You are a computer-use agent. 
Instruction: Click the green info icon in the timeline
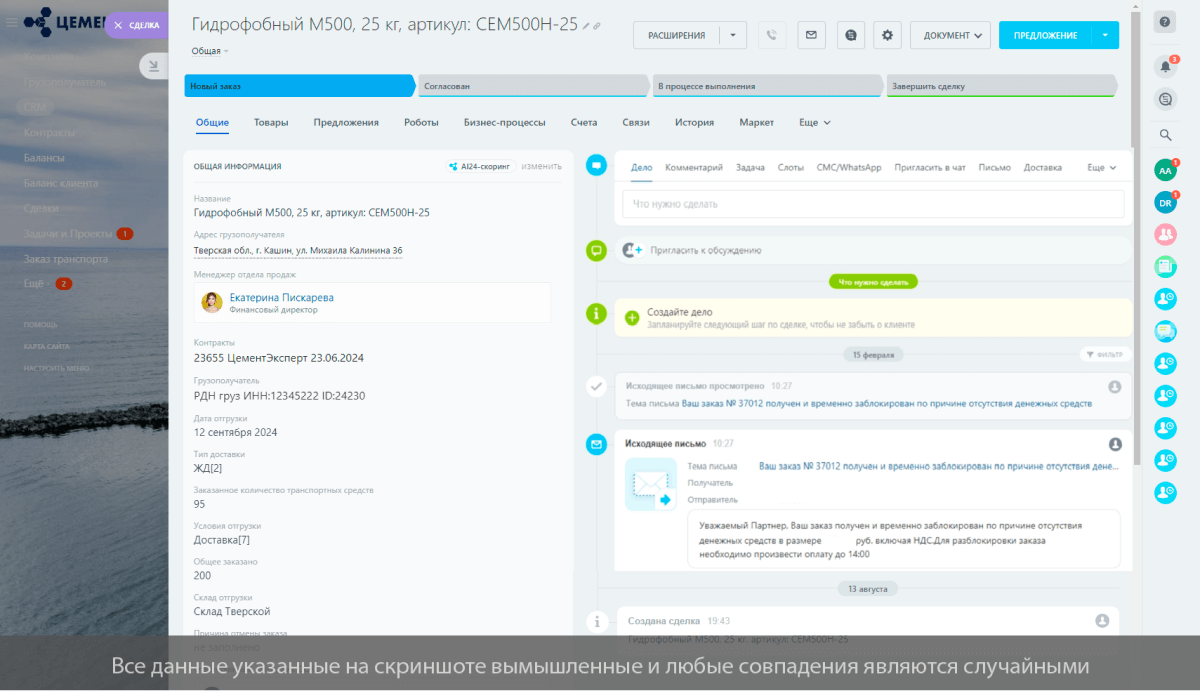[x=597, y=314]
